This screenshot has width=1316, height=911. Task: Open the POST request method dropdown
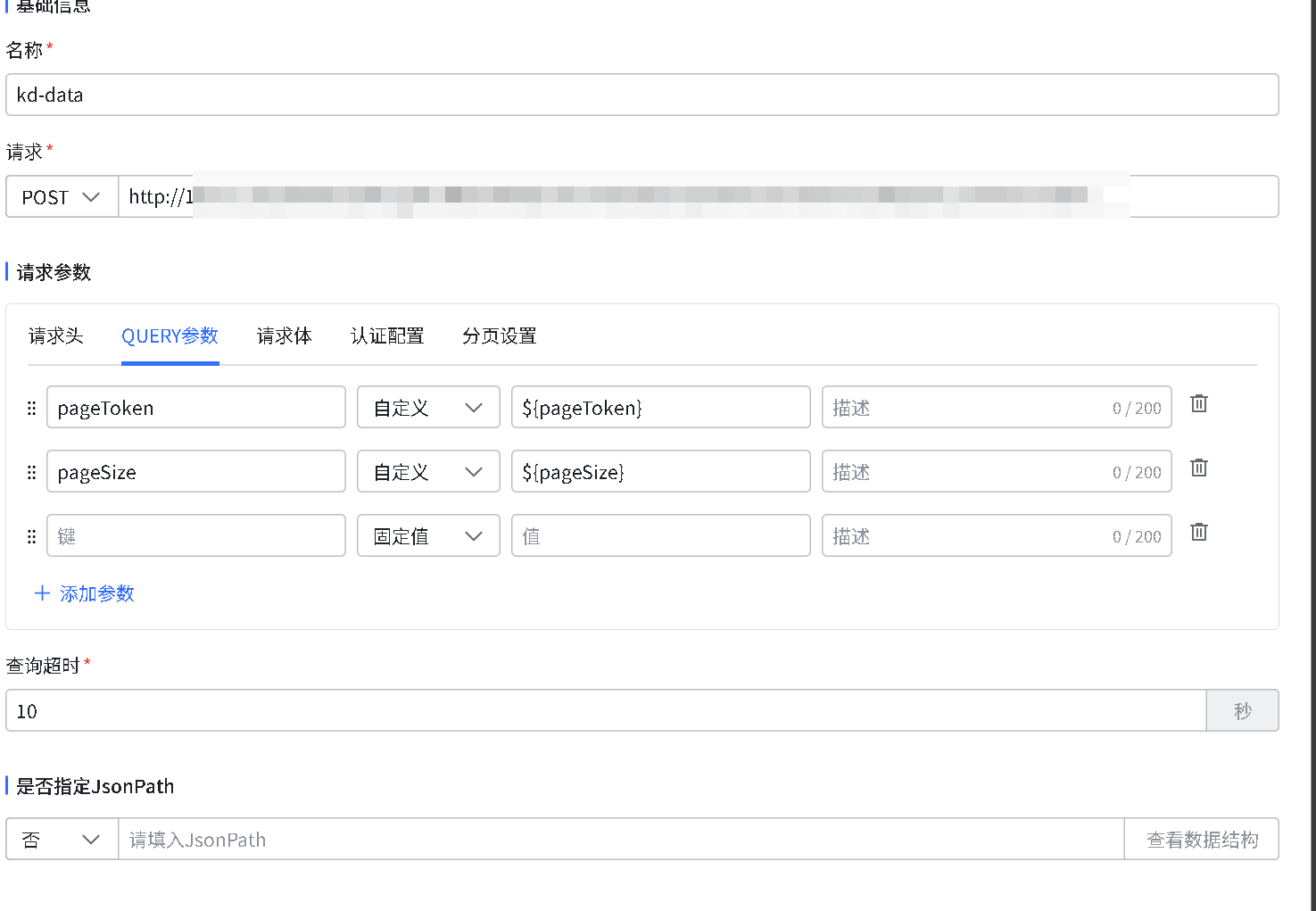click(62, 197)
